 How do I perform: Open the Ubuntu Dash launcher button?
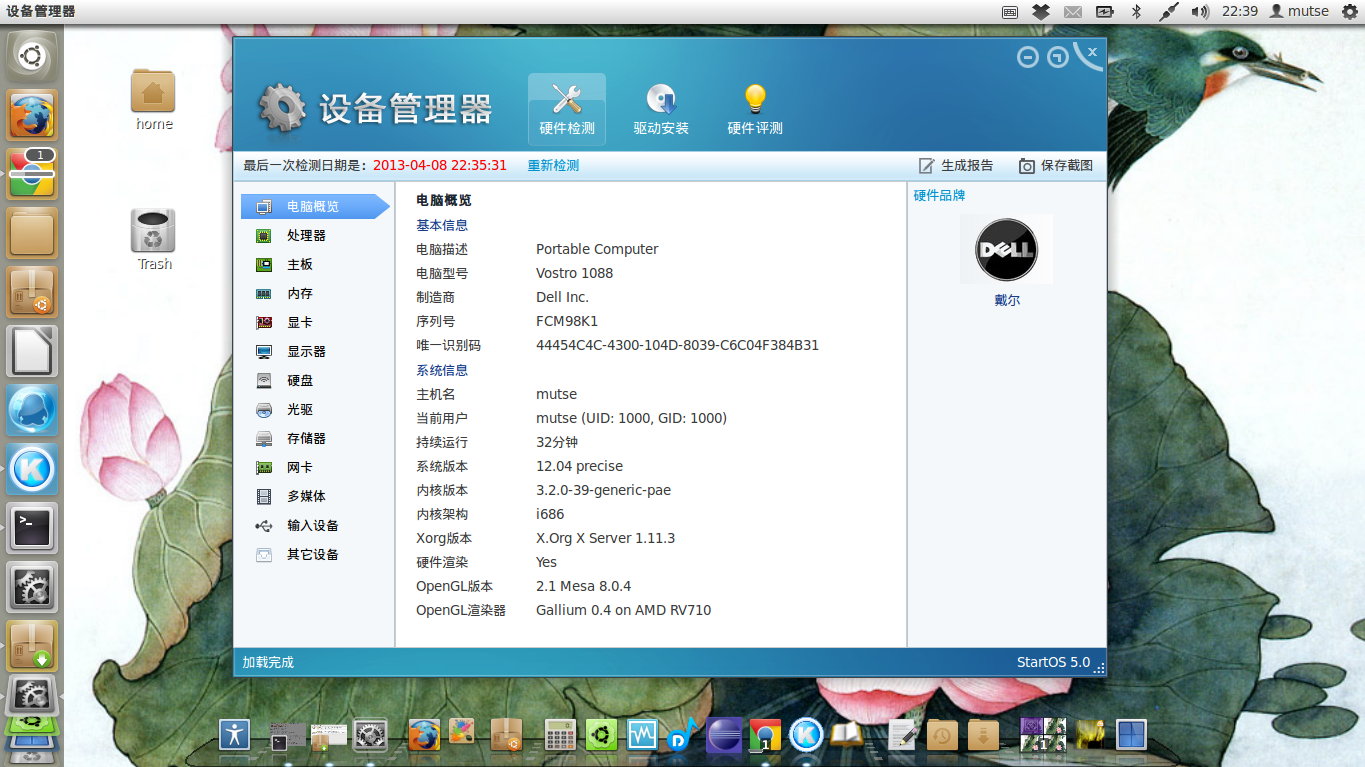[x=32, y=56]
